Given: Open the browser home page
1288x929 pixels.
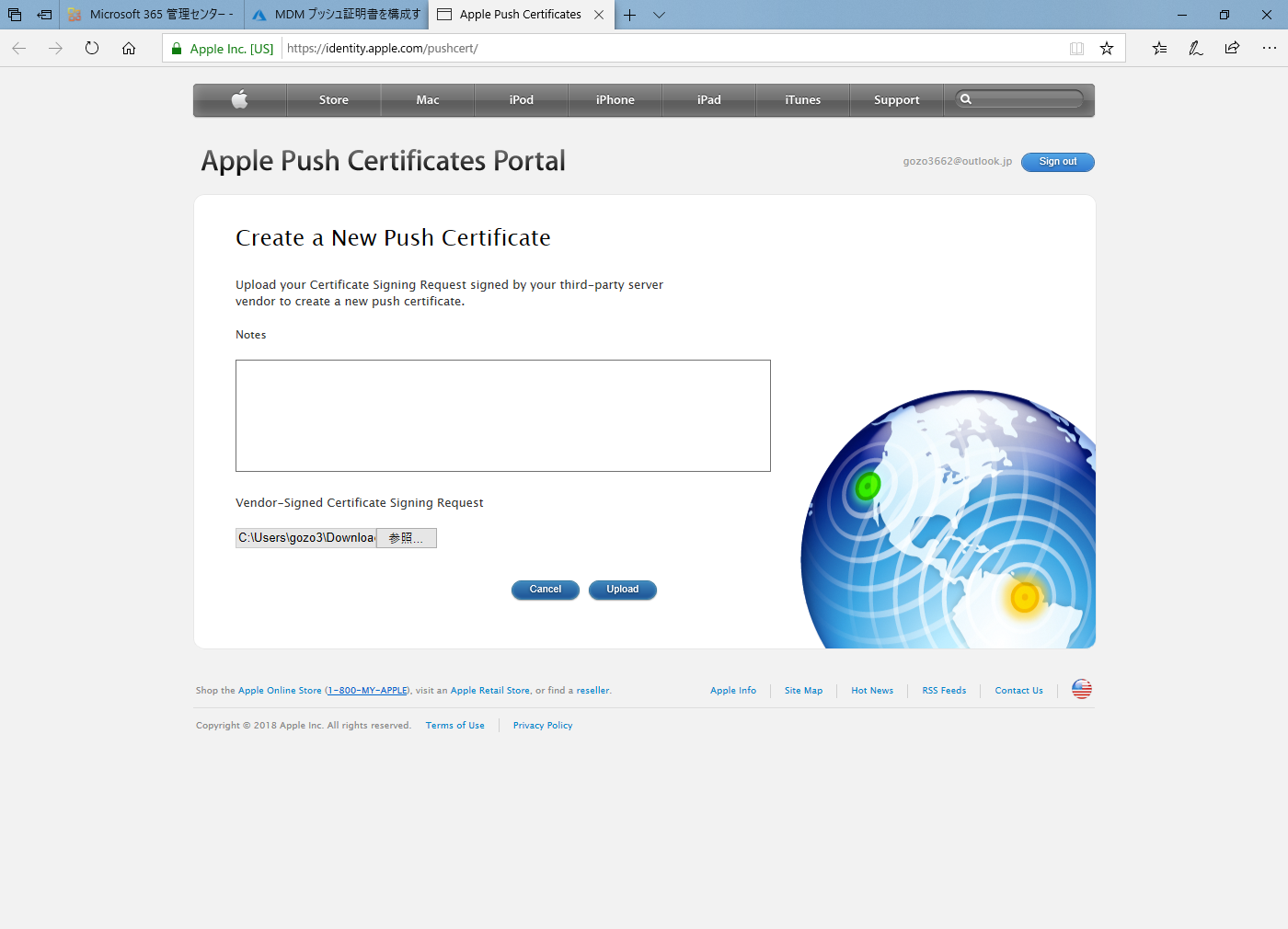Looking at the screenshot, I should point(129,49).
